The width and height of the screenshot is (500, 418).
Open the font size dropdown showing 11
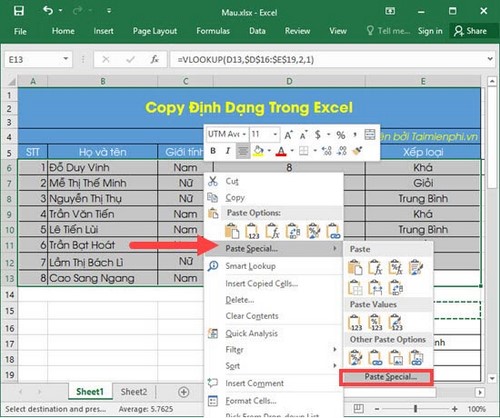coord(275,134)
